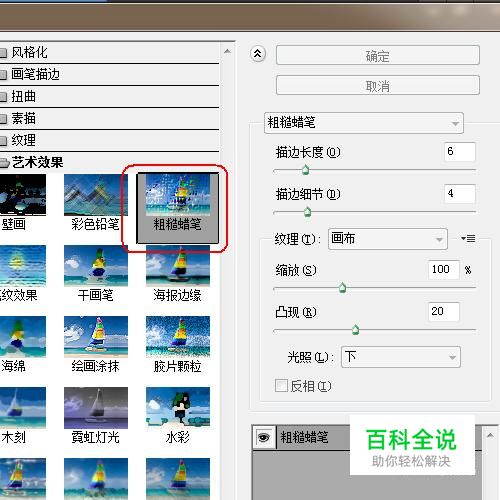Click the 凸现 value field

pos(444,312)
